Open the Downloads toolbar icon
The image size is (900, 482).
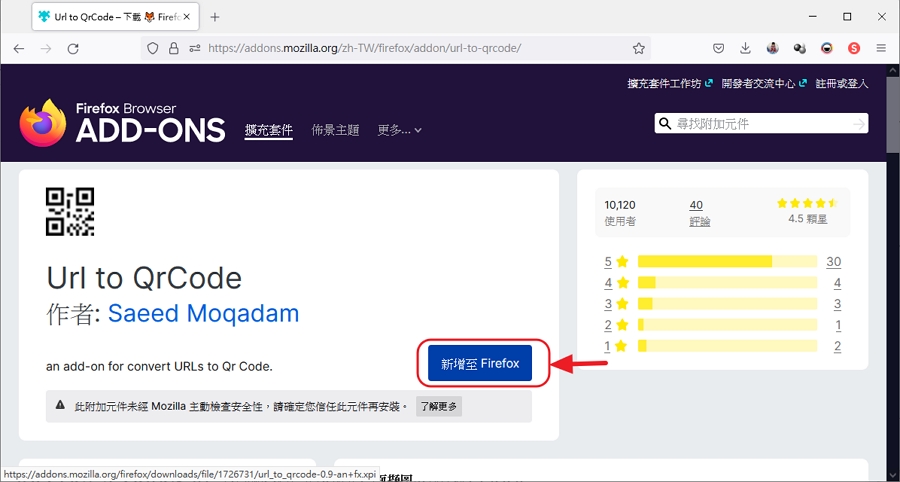tap(745, 49)
